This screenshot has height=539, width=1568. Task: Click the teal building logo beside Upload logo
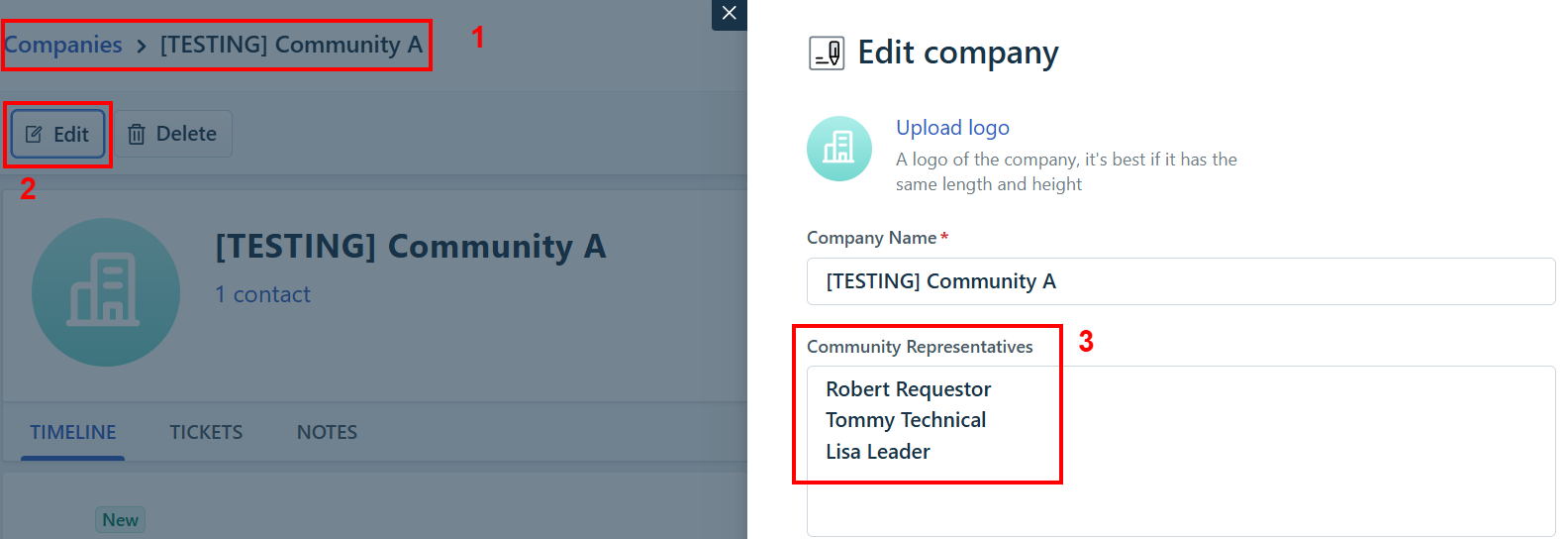coord(839,149)
